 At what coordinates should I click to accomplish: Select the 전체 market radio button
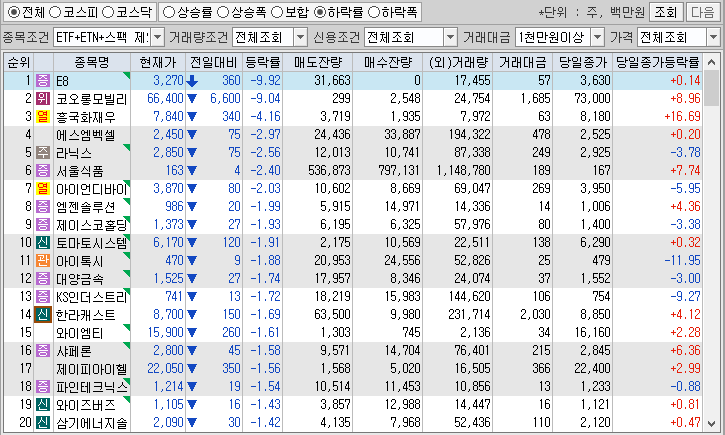click(x=14, y=12)
